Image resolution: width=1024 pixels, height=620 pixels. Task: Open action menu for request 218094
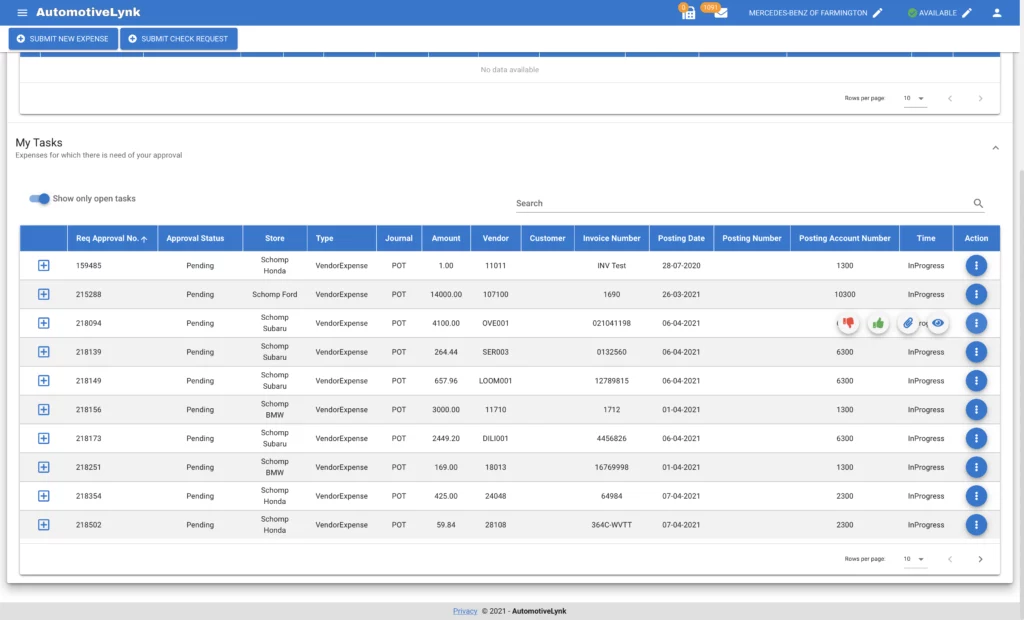(976, 323)
